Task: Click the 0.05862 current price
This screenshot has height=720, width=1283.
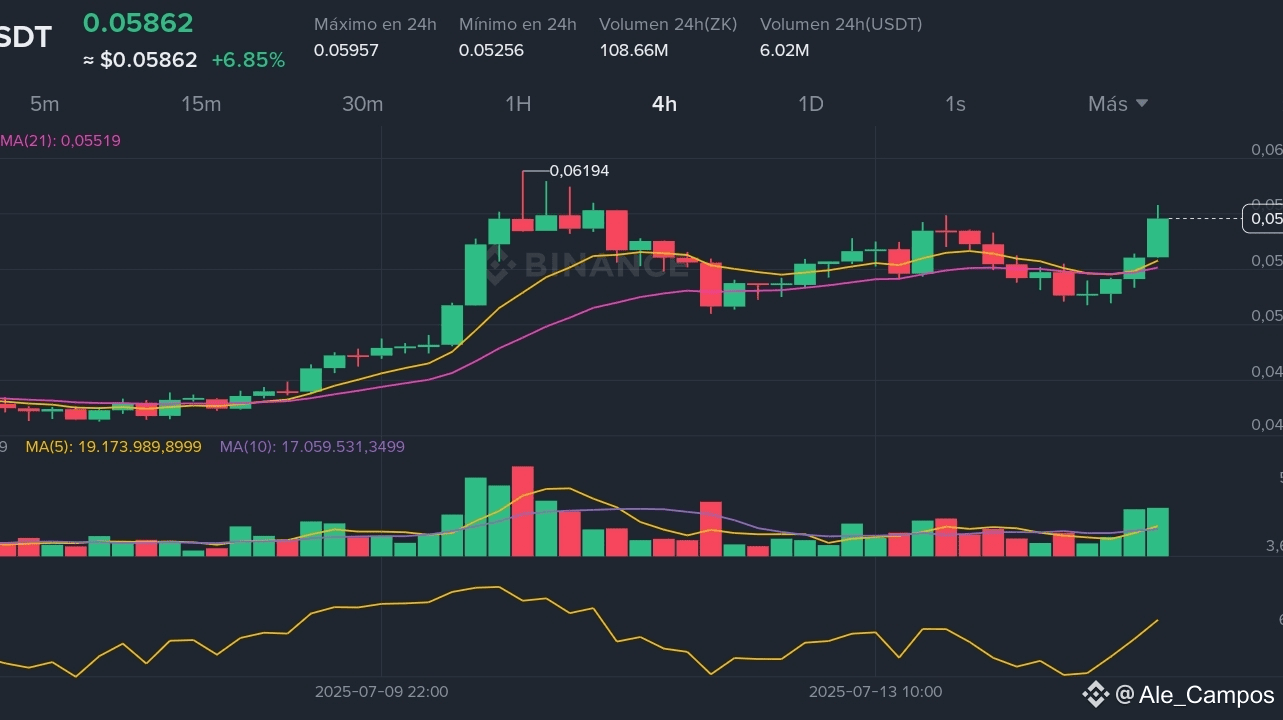Action: (138, 23)
